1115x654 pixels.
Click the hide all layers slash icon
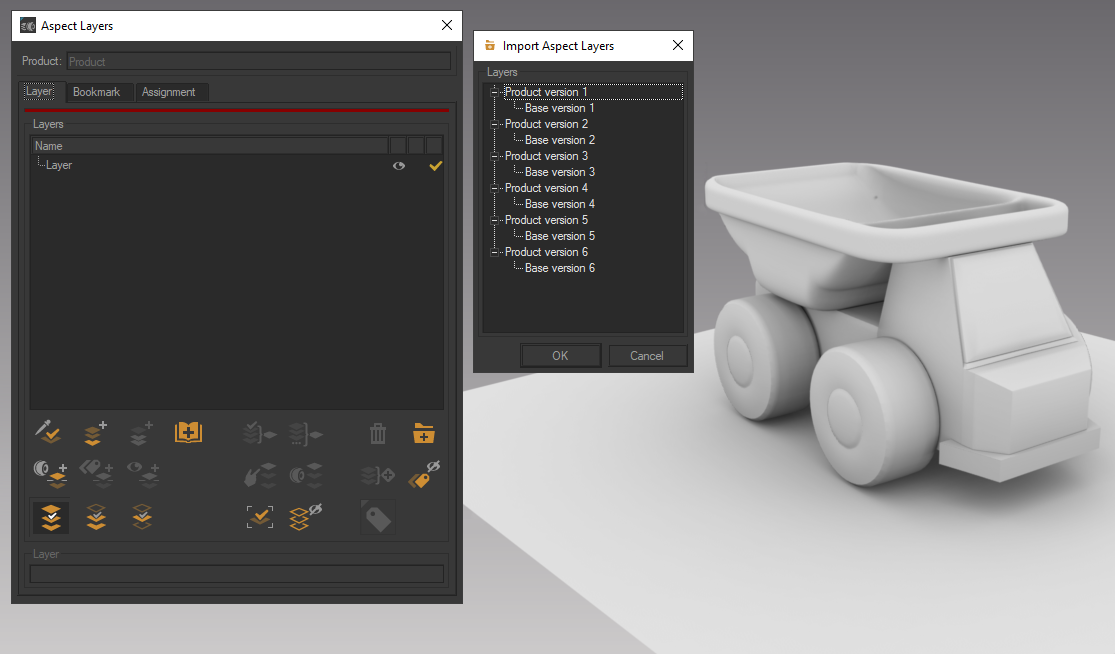click(305, 517)
